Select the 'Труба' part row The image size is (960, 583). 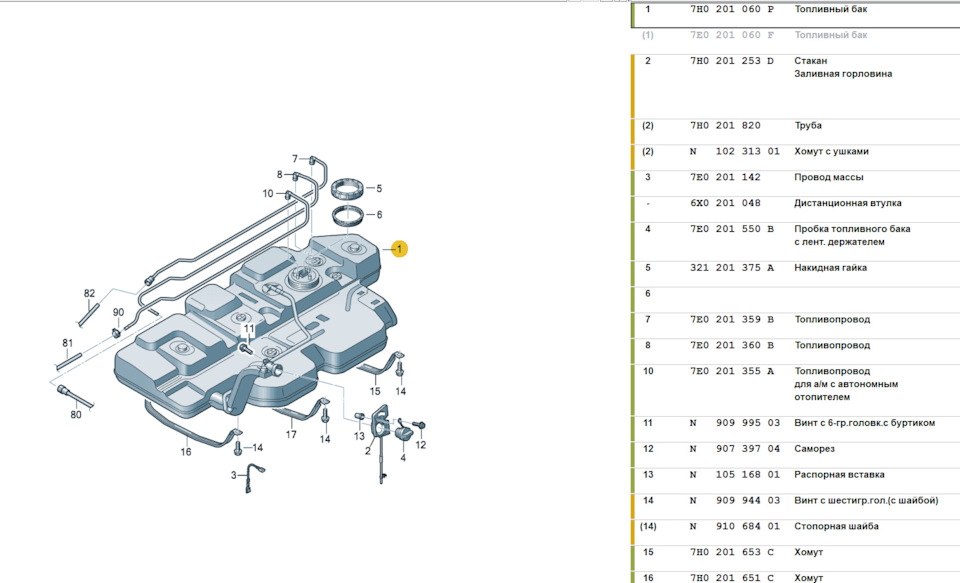click(x=795, y=132)
